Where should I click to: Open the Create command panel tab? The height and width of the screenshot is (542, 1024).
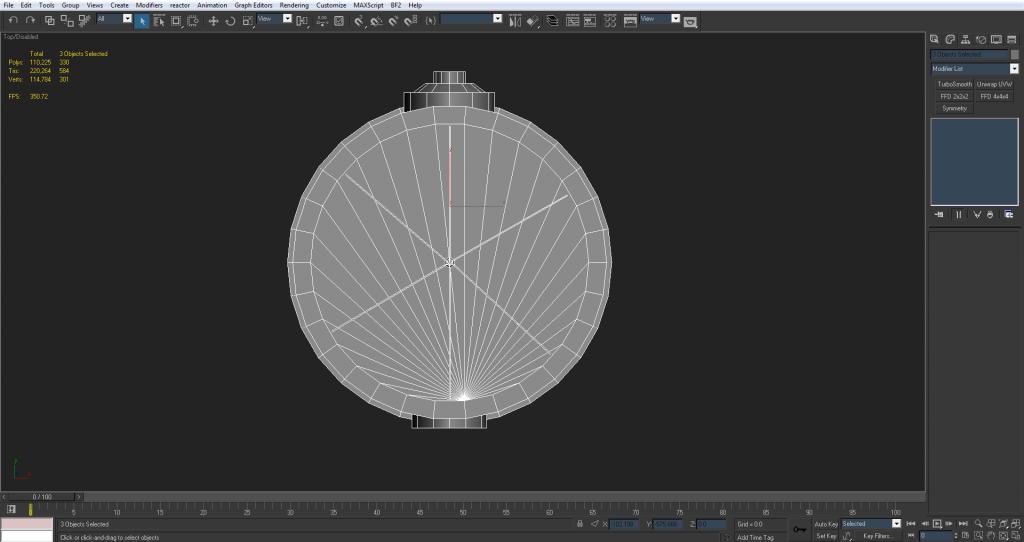pyautogui.click(x=934, y=39)
